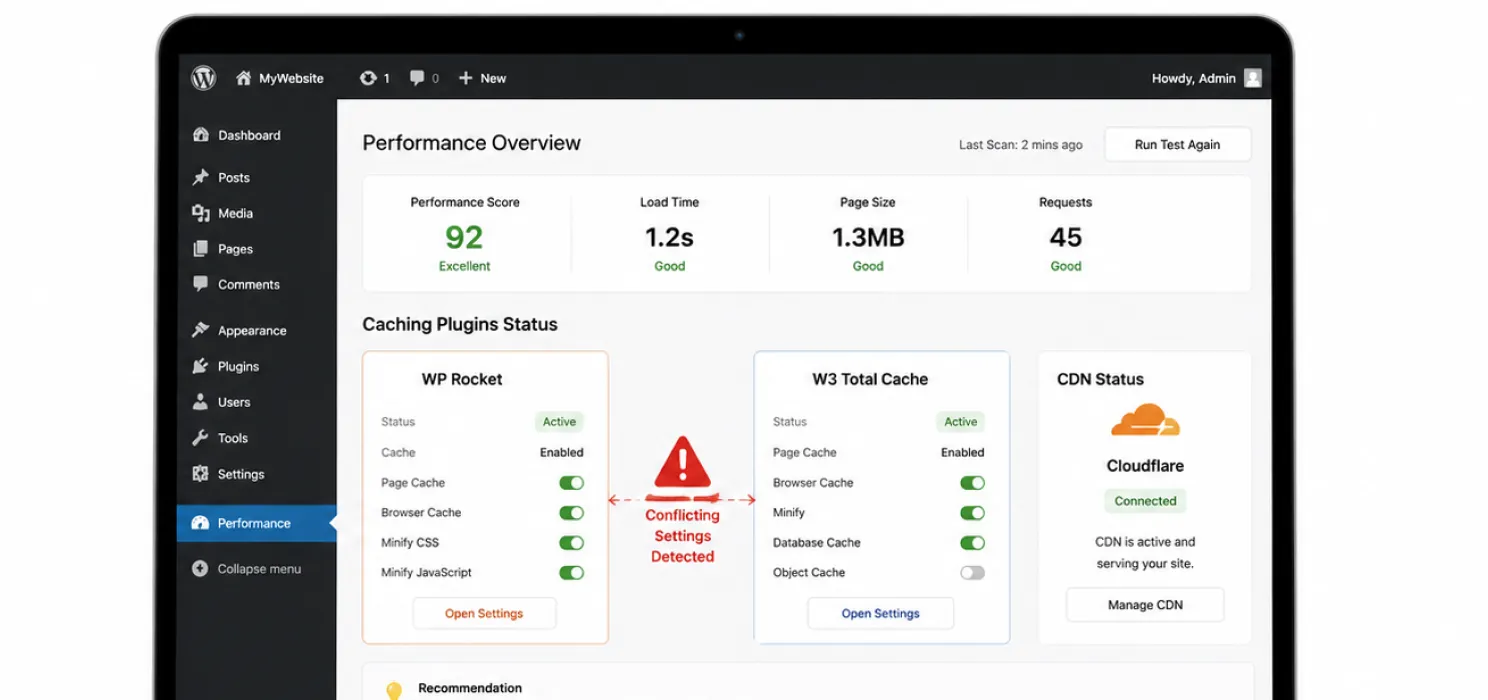The image size is (1488, 700).
Task: Click the plus New icon
Action: [465, 78]
